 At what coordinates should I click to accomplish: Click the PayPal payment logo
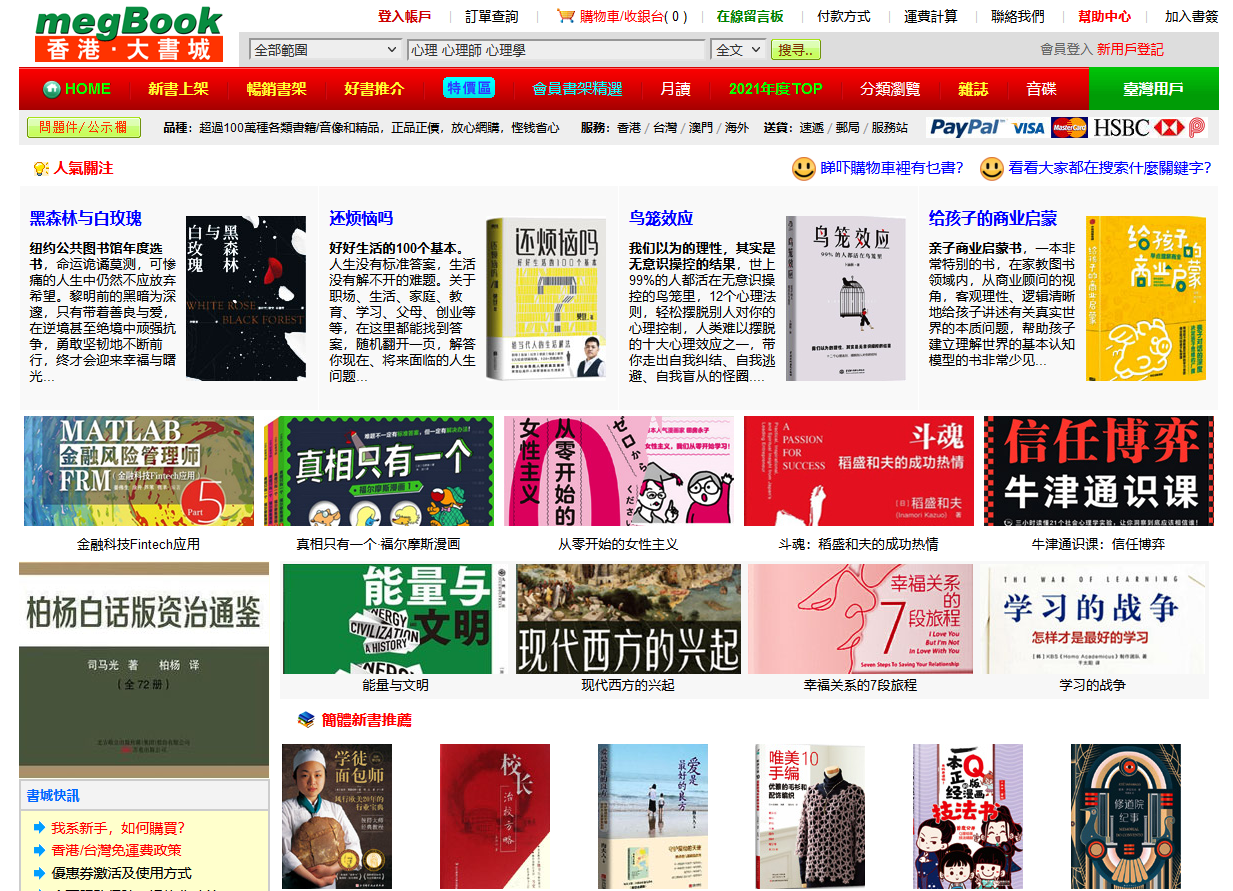click(x=965, y=127)
